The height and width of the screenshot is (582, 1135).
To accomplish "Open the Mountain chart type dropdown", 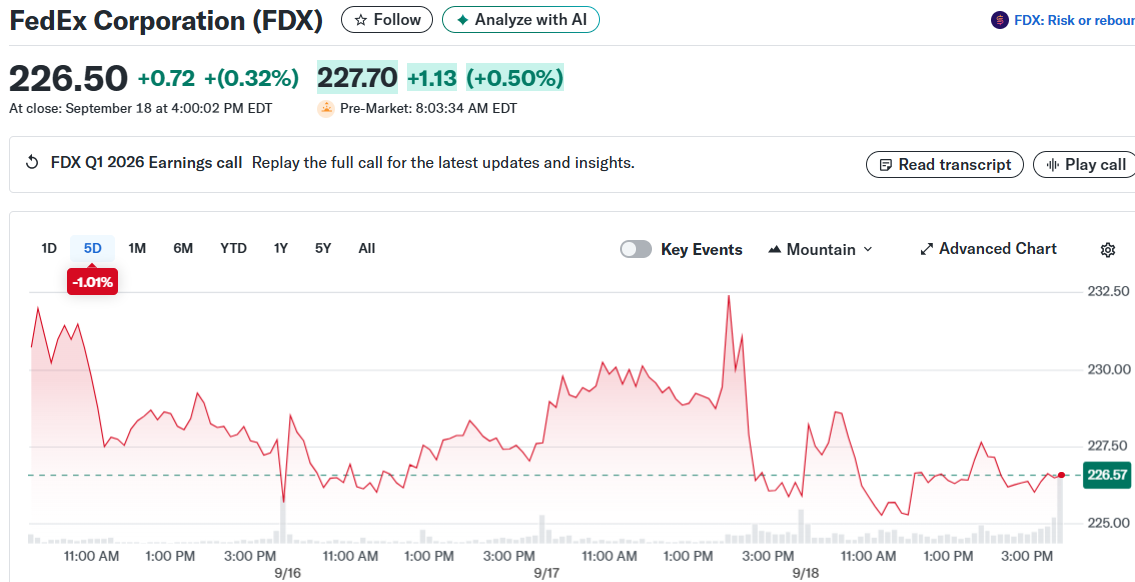I will point(820,249).
